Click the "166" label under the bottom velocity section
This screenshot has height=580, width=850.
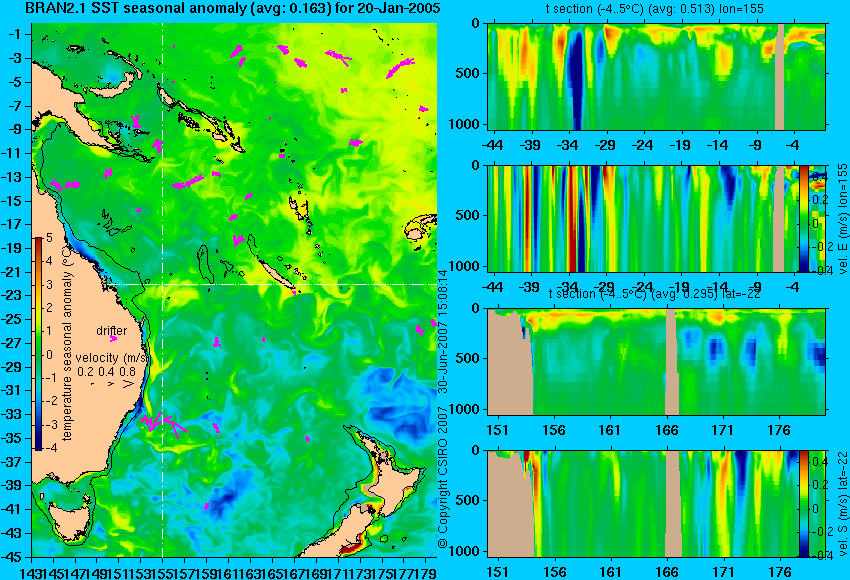click(667, 572)
